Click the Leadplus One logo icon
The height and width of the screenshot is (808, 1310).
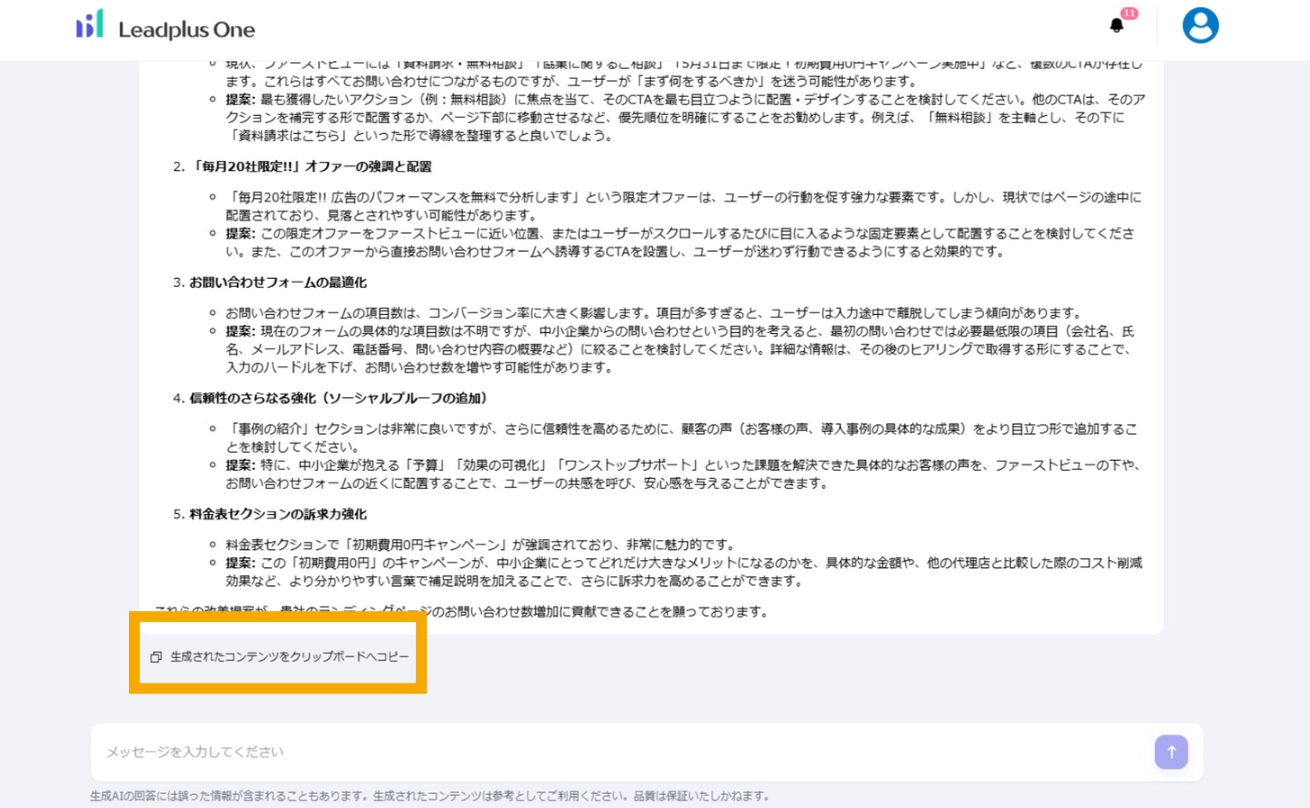tap(90, 26)
